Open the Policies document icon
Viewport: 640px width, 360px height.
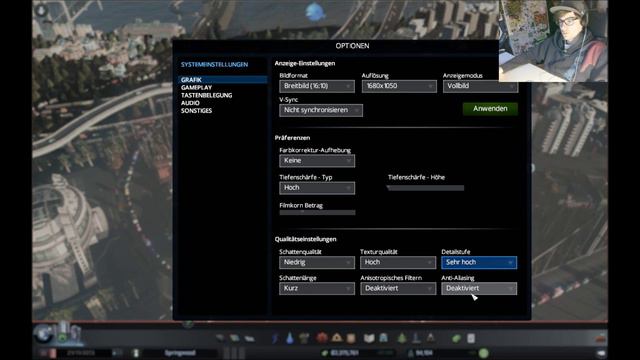click(471, 338)
